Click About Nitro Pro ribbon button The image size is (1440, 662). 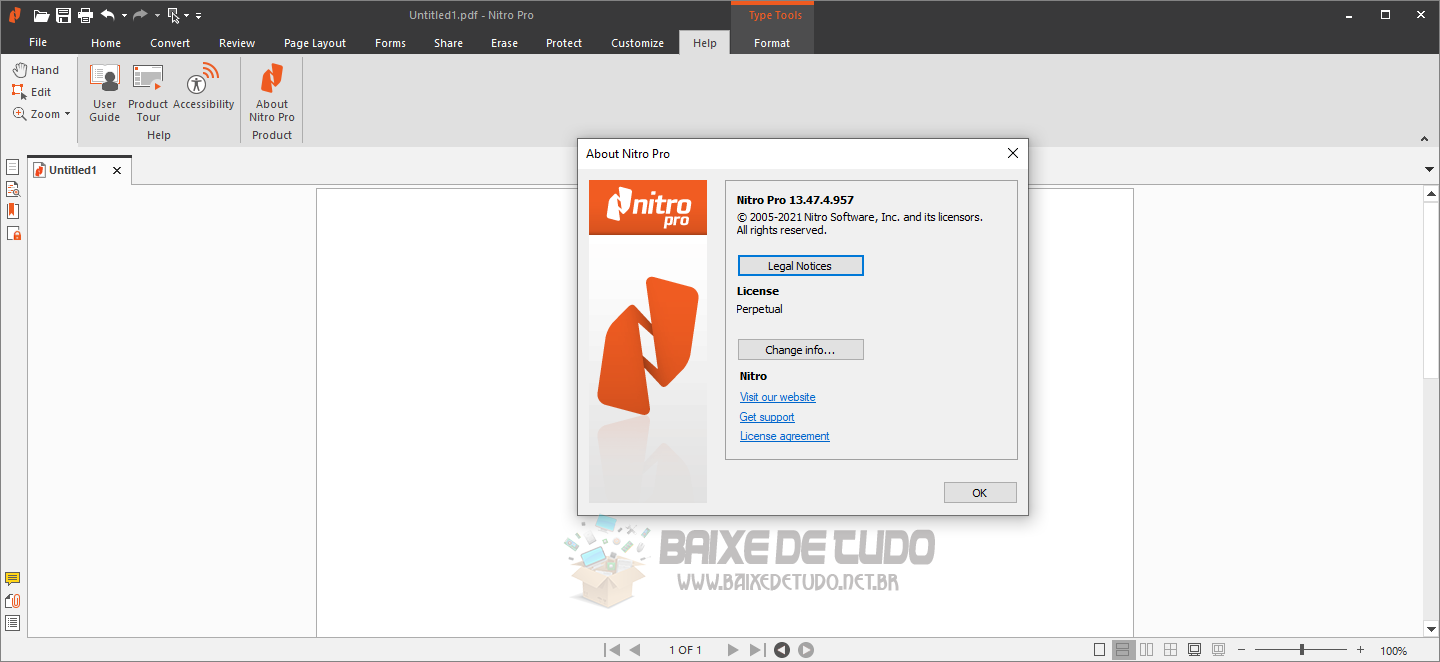pyautogui.click(x=272, y=93)
